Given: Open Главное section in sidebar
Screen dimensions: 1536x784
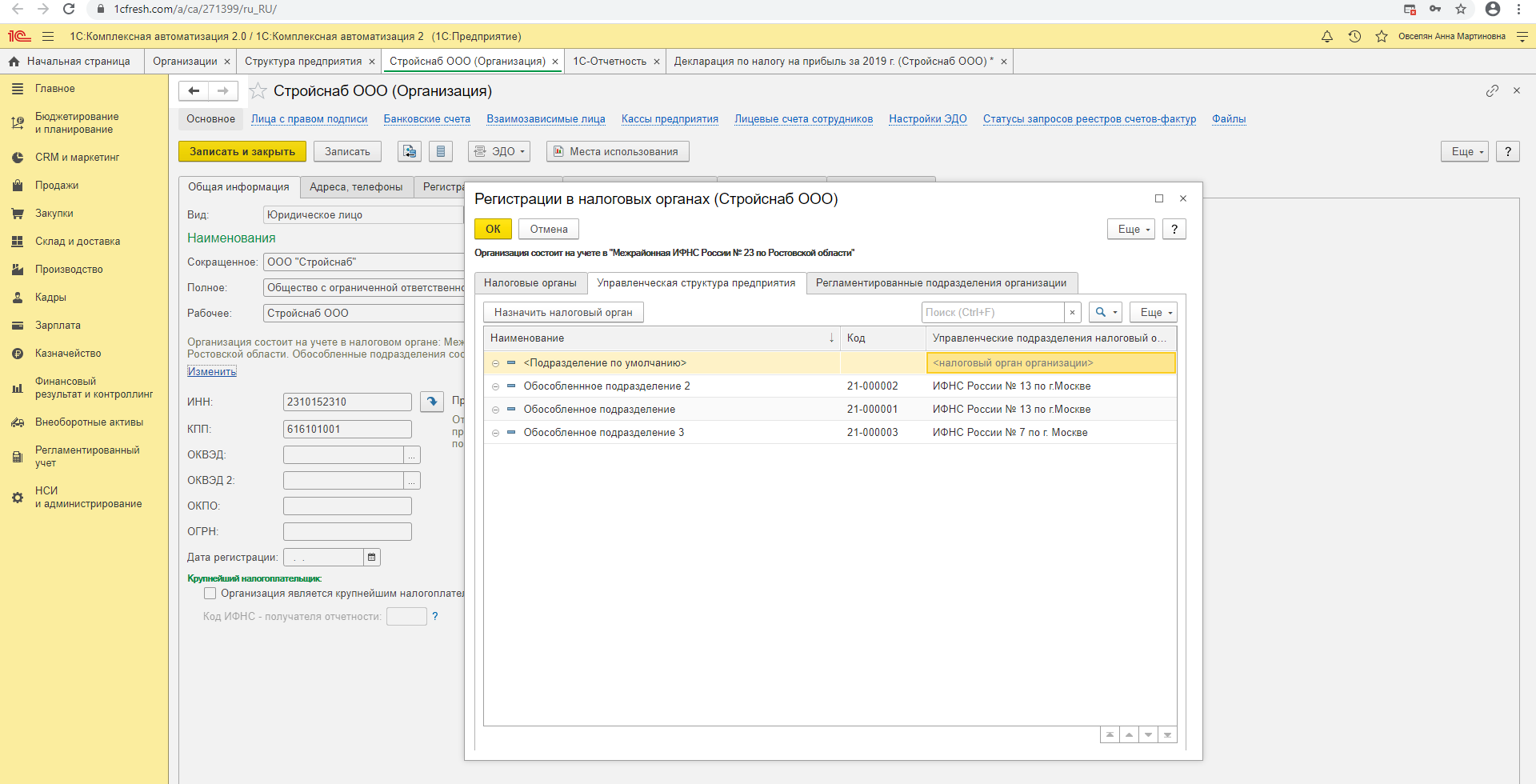Looking at the screenshot, I should pyautogui.click(x=55, y=89).
